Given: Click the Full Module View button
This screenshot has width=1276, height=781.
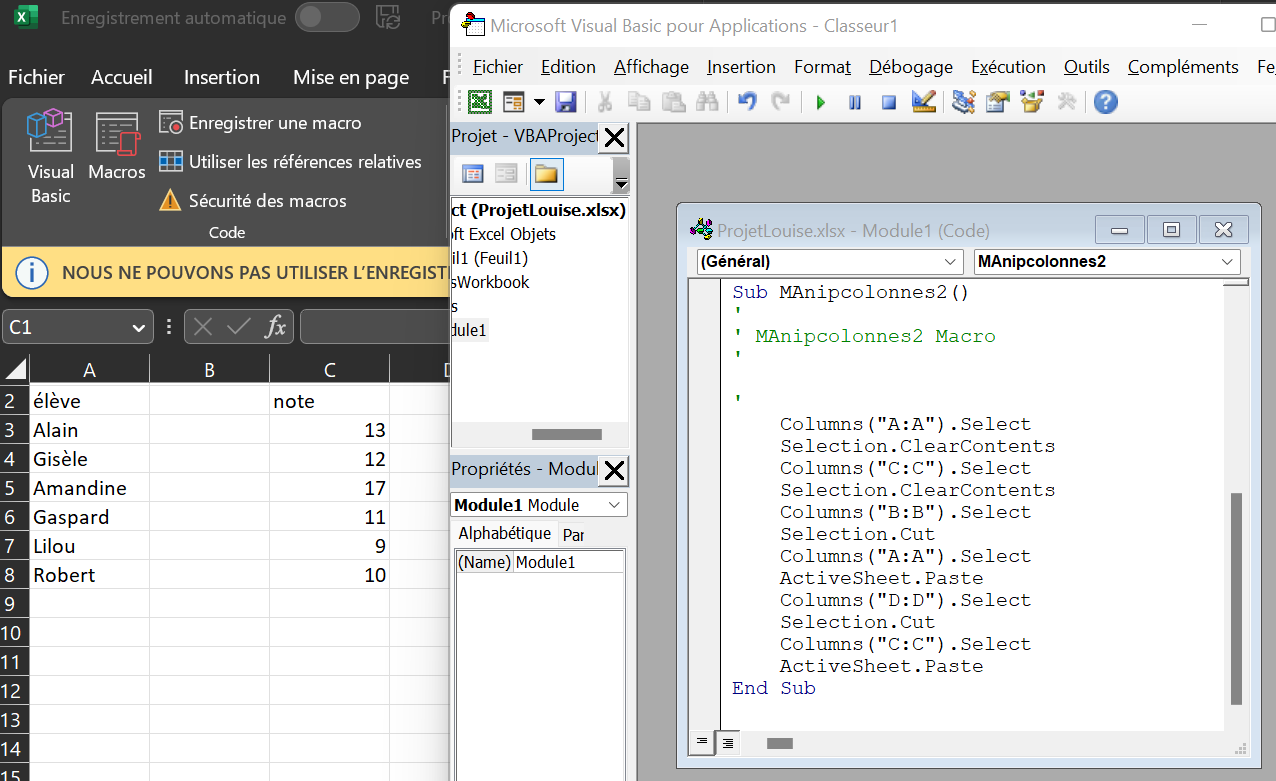Looking at the screenshot, I should [x=727, y=742].
